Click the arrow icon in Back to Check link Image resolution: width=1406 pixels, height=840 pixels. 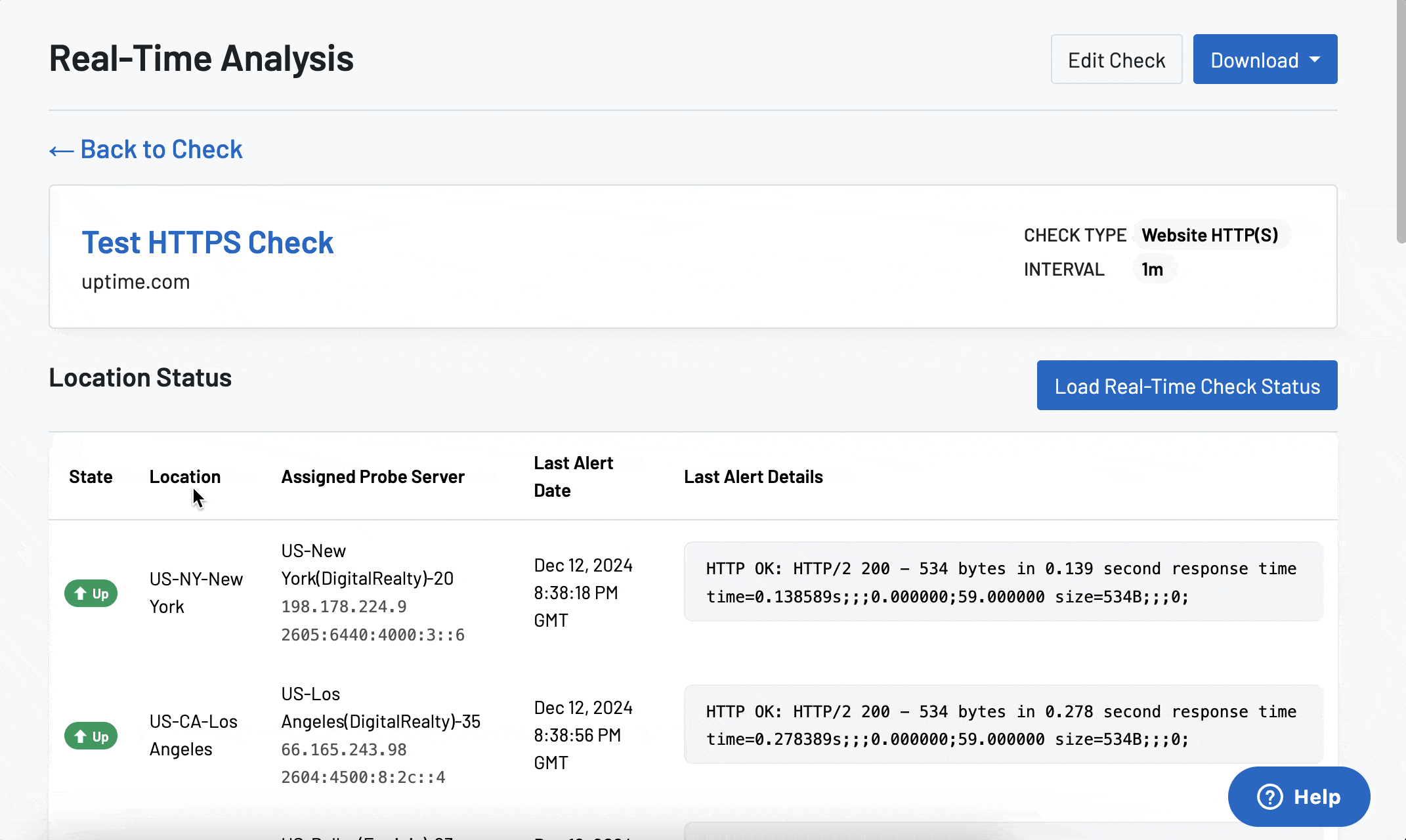pyautogui.click(x=60, y=149)
